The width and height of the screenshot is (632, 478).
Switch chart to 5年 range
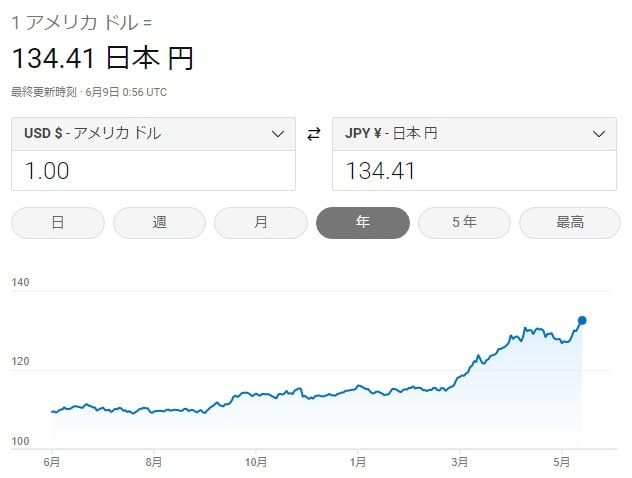coord(464,223)
